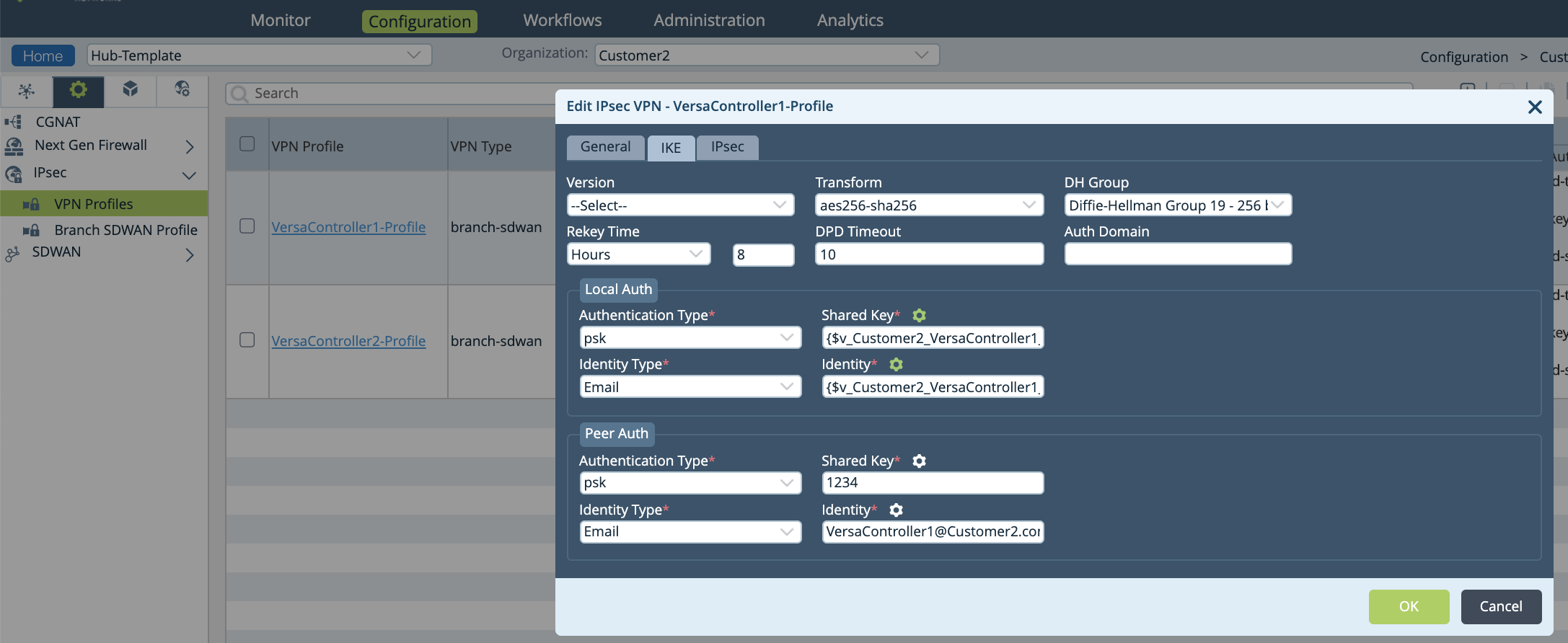Open Local Auth Authentication Type dropdown

[x=690, y=337]
